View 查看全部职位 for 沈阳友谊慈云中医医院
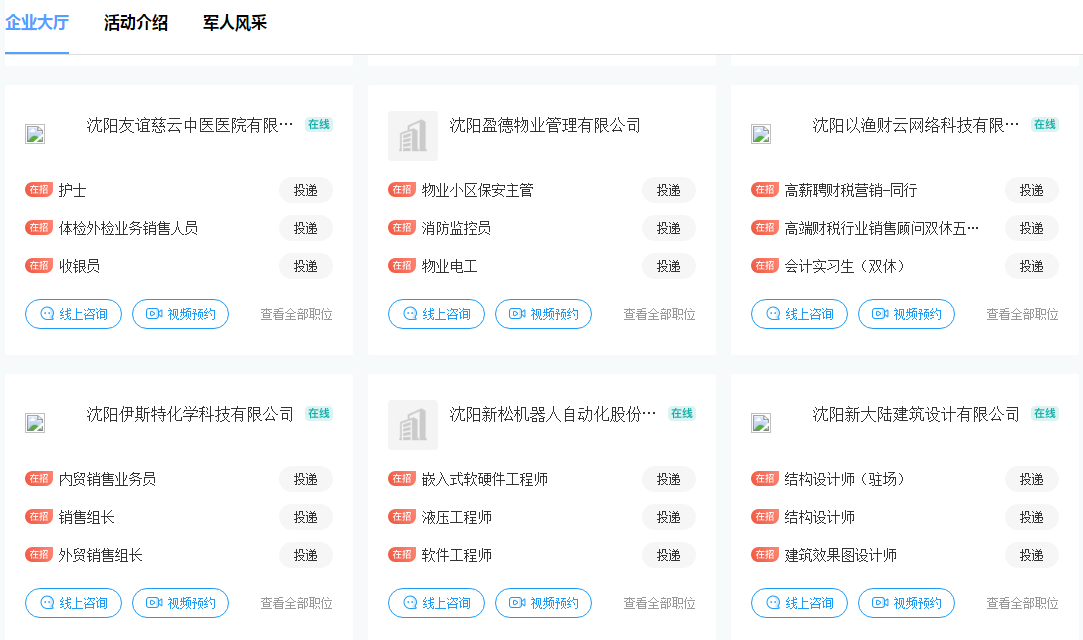This screenshot has height=640, width=1083. pyautogui.click(x=296, y=314)
